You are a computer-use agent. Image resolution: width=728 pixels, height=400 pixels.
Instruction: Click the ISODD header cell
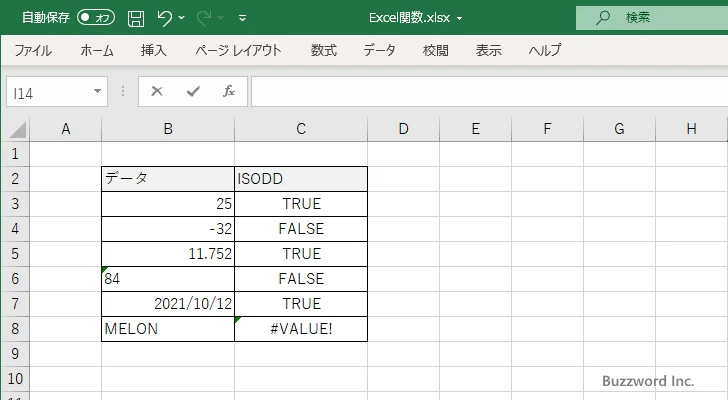tap(301, 179)
